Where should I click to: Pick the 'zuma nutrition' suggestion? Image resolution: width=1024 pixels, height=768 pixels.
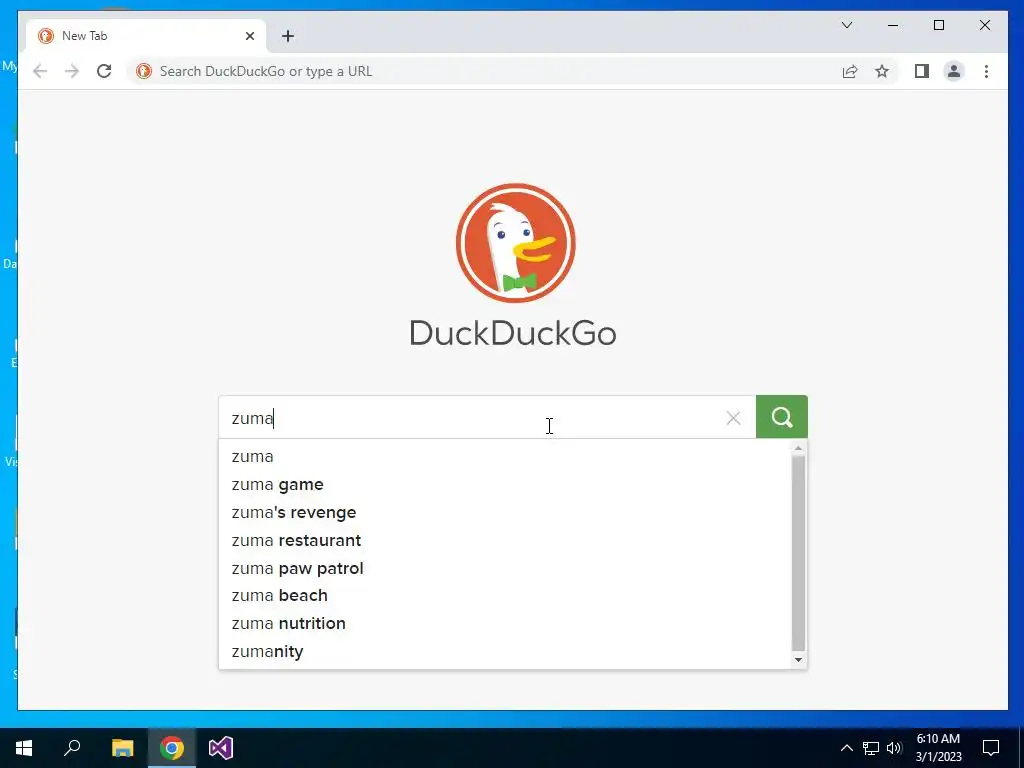(x=505, y=624)
